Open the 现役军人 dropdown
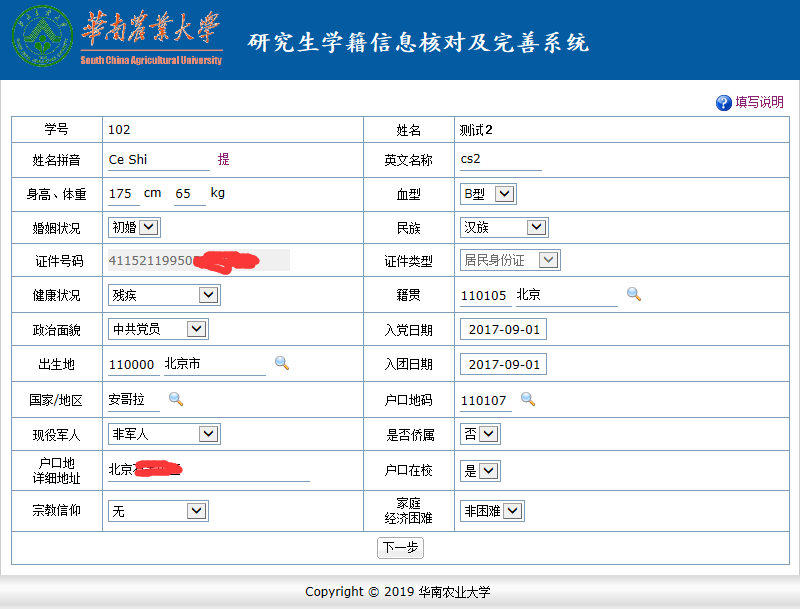The image size is (802, 609). (x=164, y=434)
